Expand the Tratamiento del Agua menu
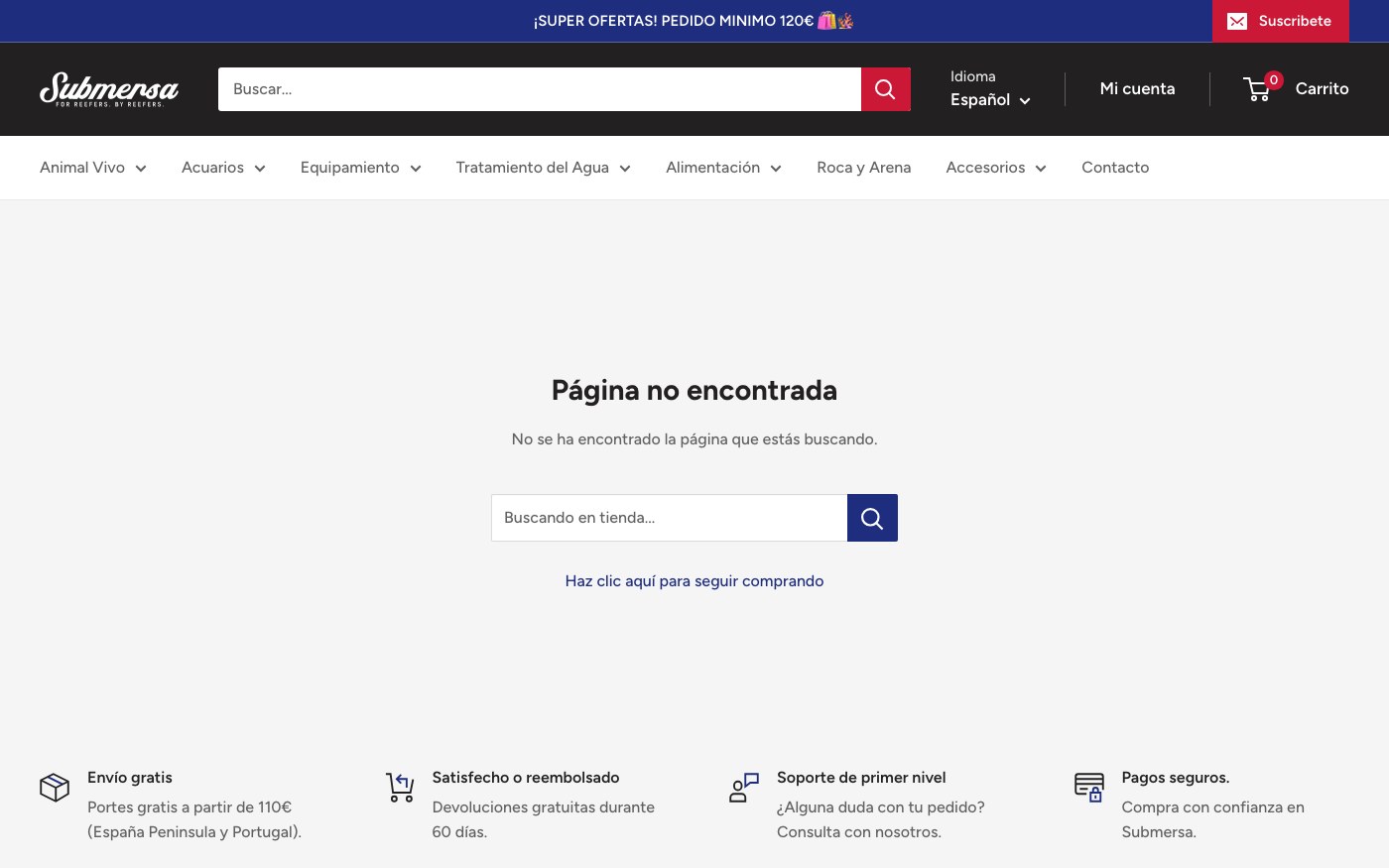Image resolution: width=1389 pixels, height=868 pixels. click(544, 168)
